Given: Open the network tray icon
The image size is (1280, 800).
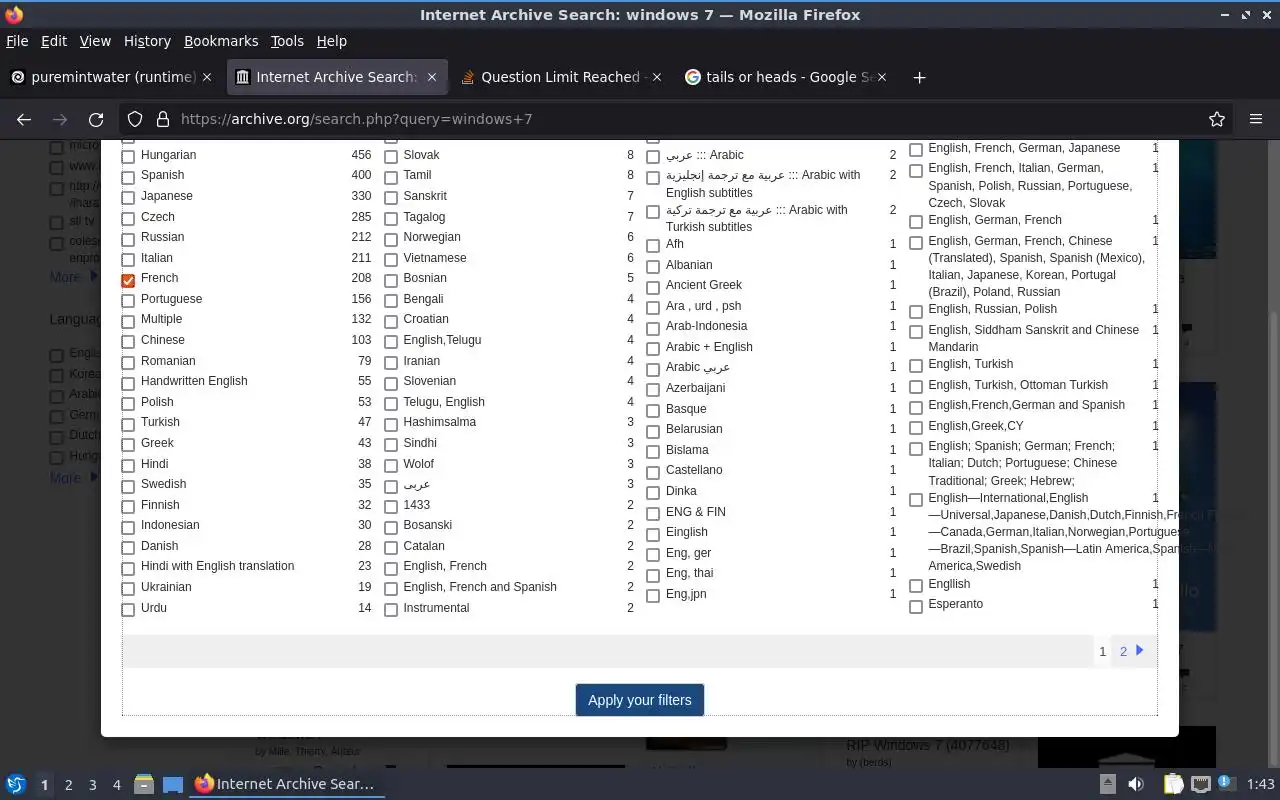Looking at the screenshot, I should pyautogui.click(x=1201, y=784).
